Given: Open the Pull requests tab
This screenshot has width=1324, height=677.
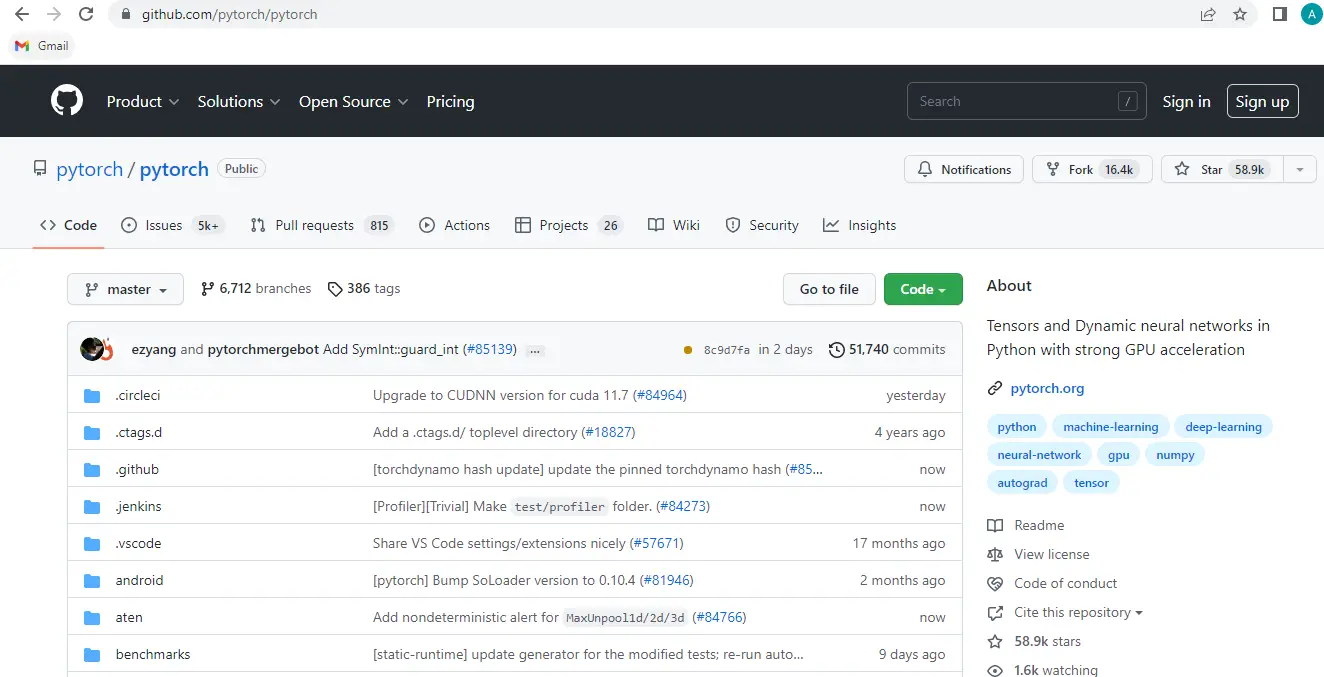Looking at the screenshot, I should point(322,225).
